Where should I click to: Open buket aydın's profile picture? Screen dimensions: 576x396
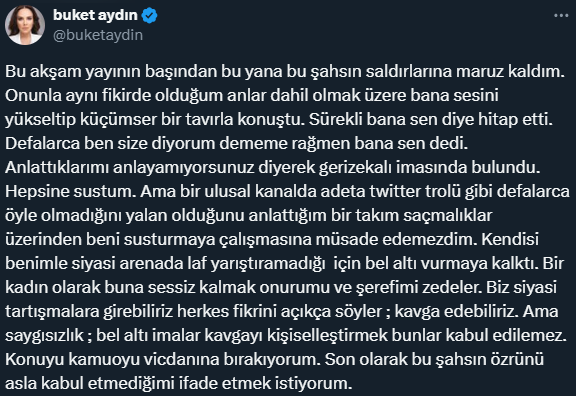[25, 25]
